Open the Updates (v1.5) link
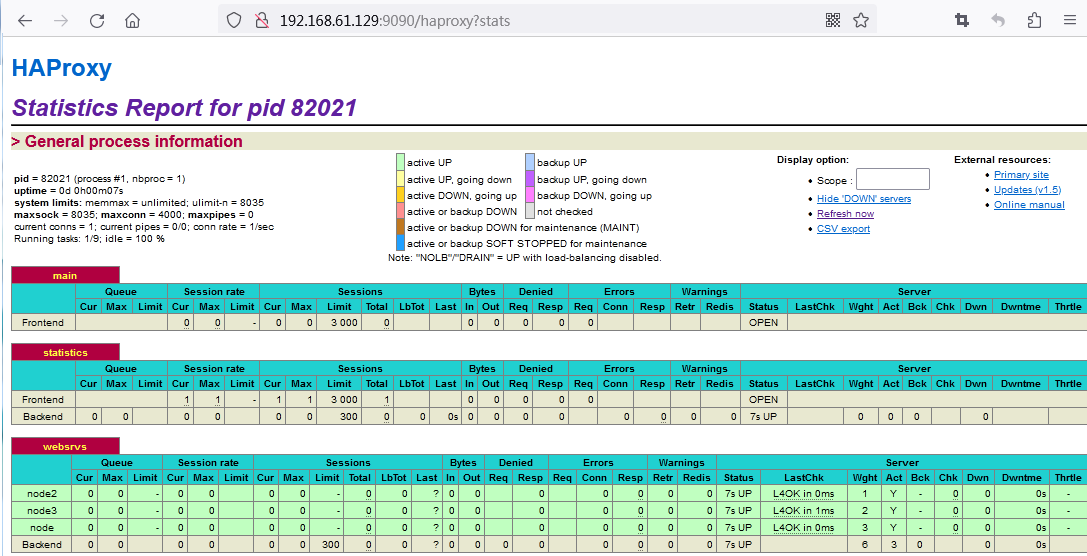Screen dimensions: 1087x556 tap(1027, 190)
